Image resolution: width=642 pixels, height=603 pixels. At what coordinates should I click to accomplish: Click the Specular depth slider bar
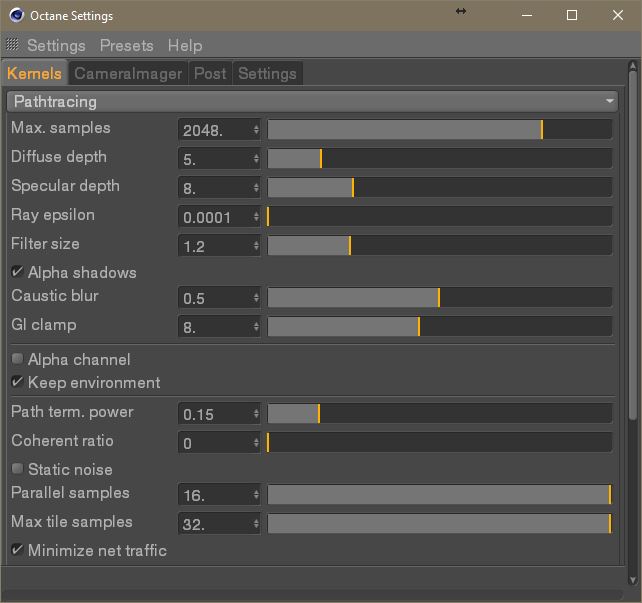(x=439, y=188)
